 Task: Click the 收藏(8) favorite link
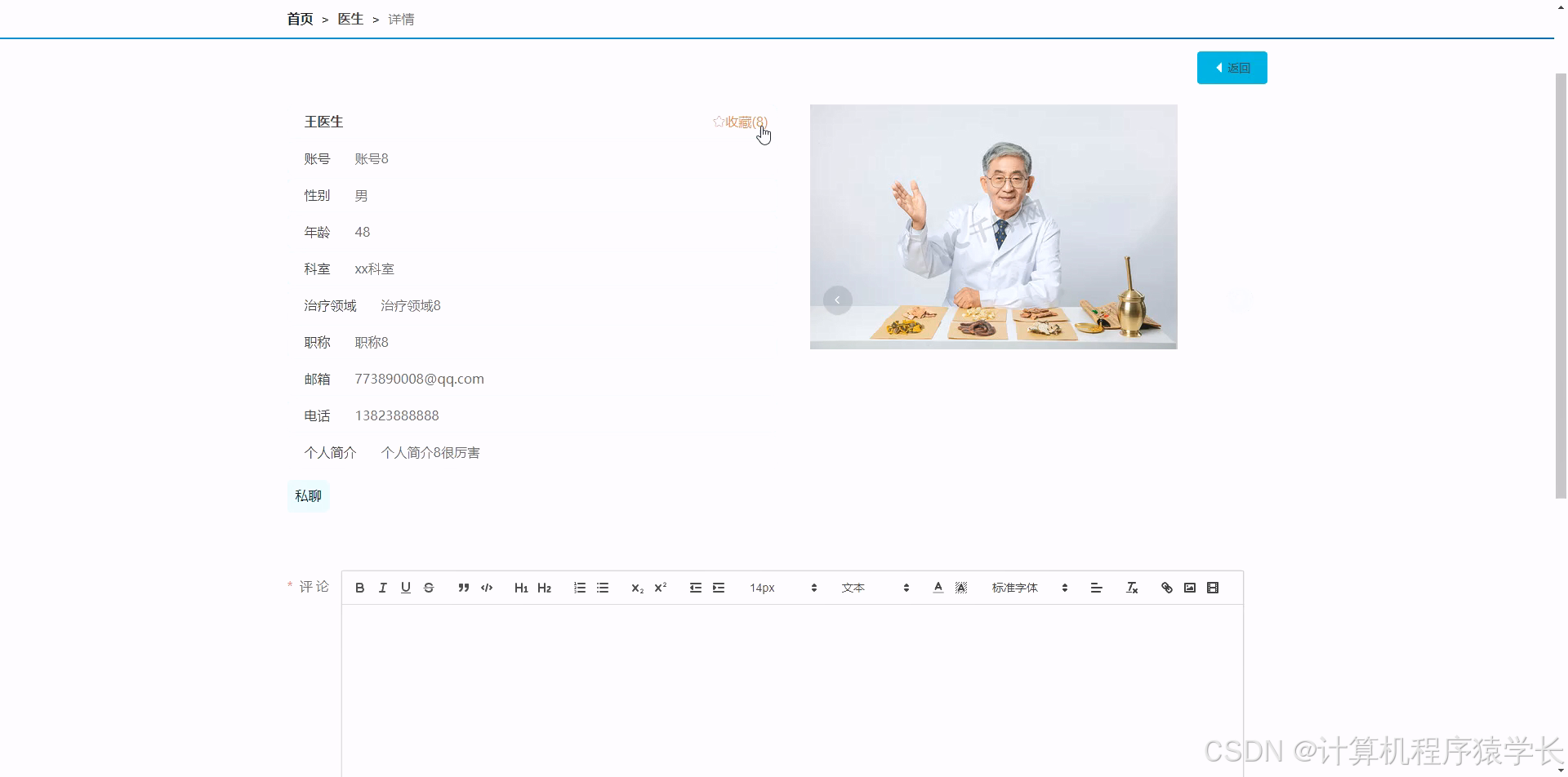742,121
